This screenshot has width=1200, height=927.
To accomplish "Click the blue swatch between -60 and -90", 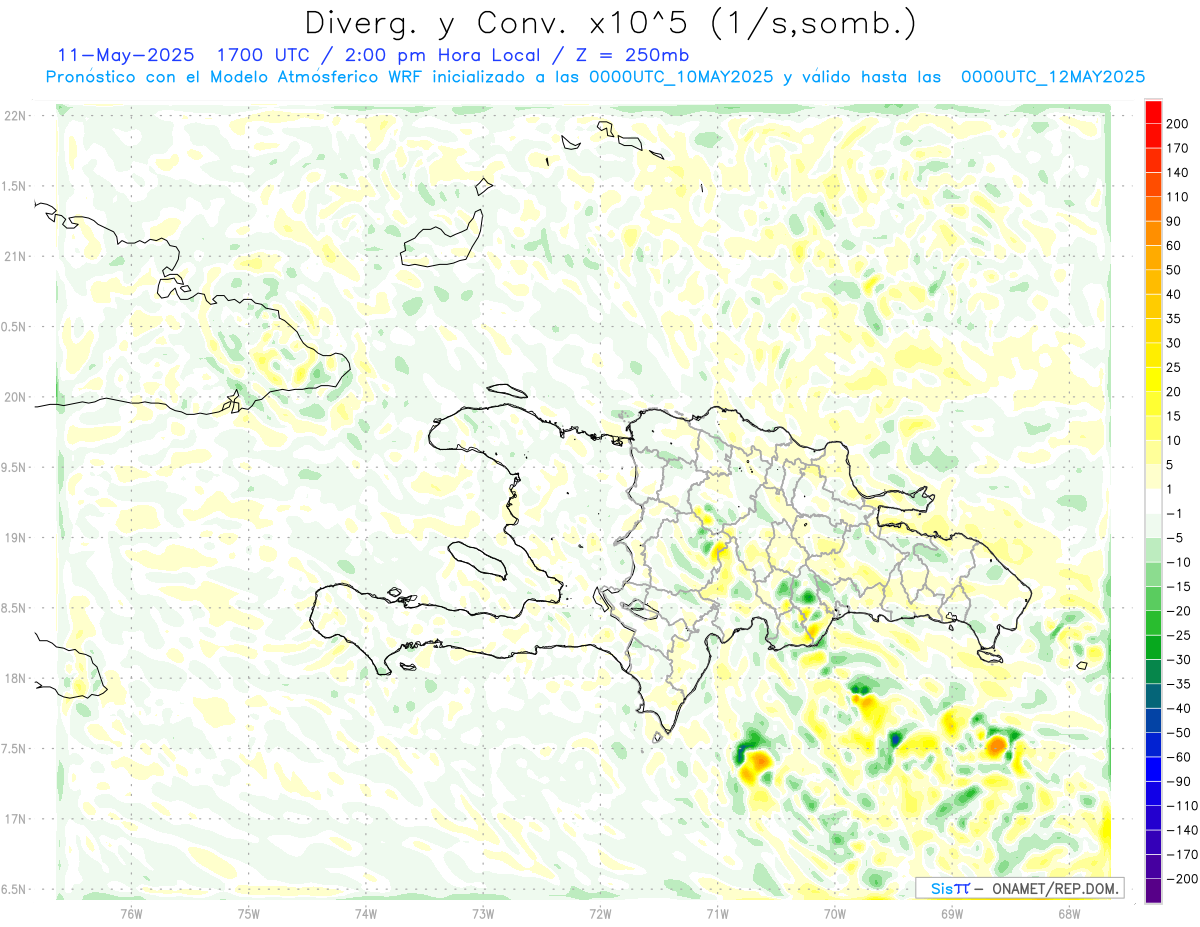I will (x=1153, y=769).
